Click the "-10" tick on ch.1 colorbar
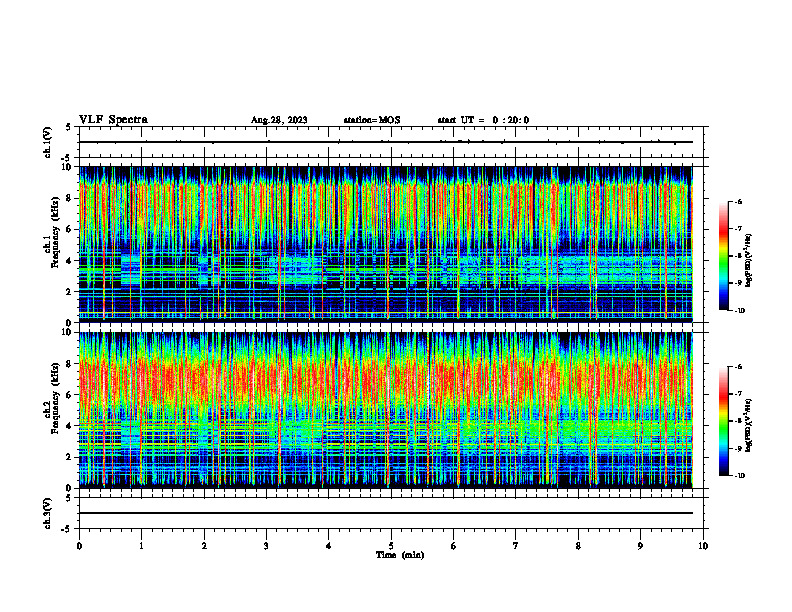This screenshot has height=612, width=792. coord(739,311)
